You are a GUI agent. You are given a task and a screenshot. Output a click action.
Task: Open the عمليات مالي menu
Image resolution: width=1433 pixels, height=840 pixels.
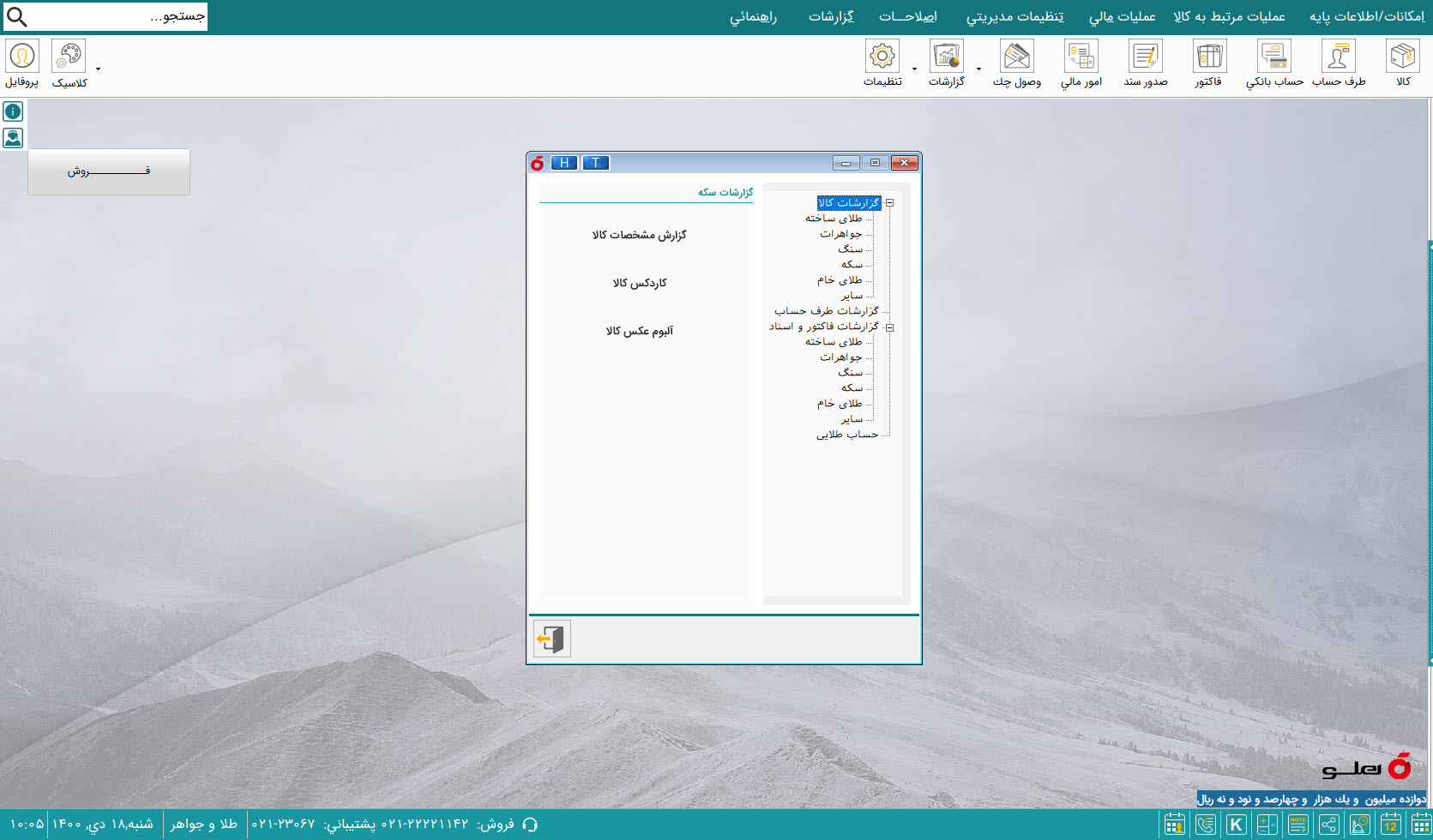click(x=1122, y=17)
